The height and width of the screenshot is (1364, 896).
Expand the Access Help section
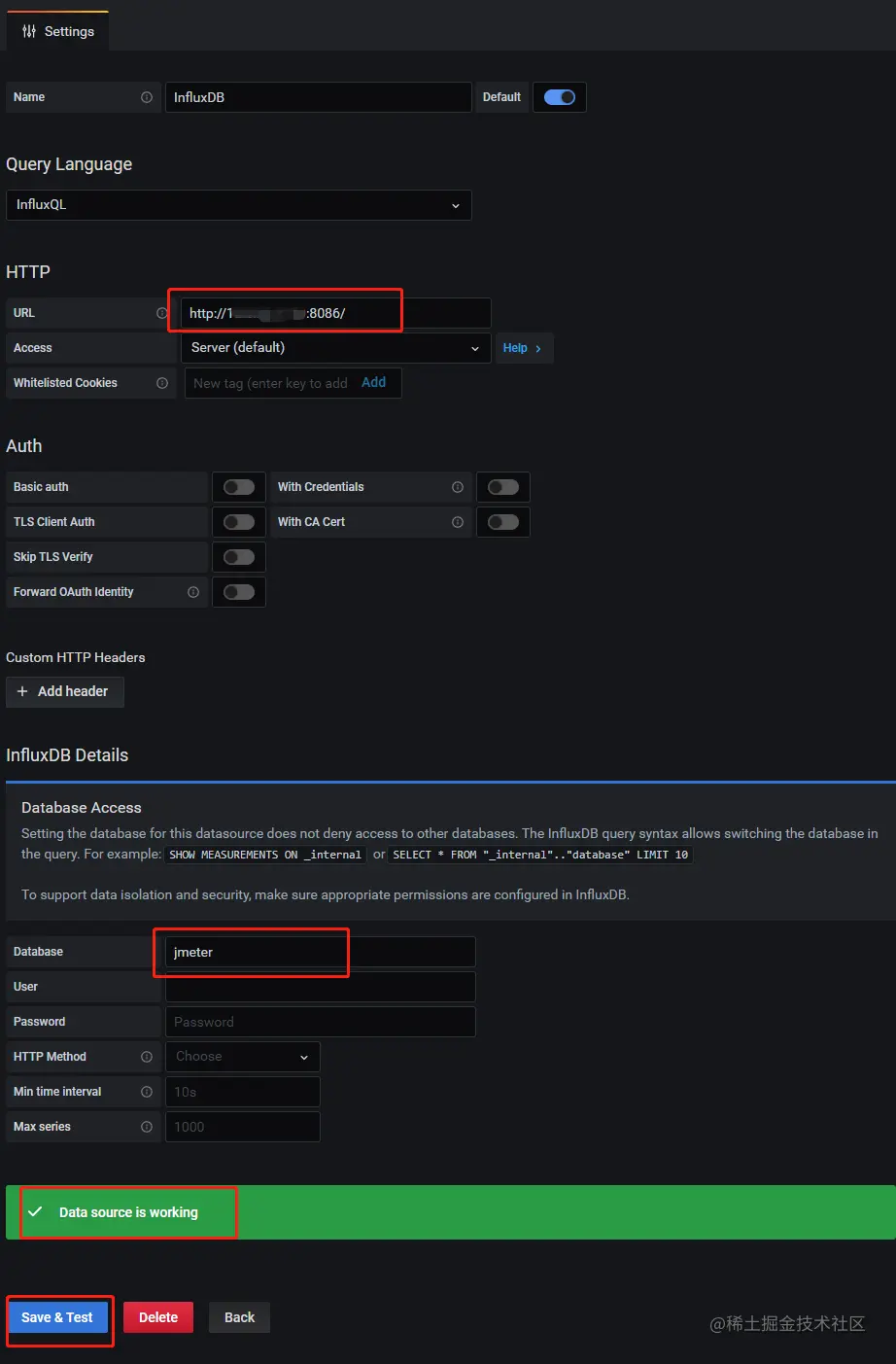(523, 348)
